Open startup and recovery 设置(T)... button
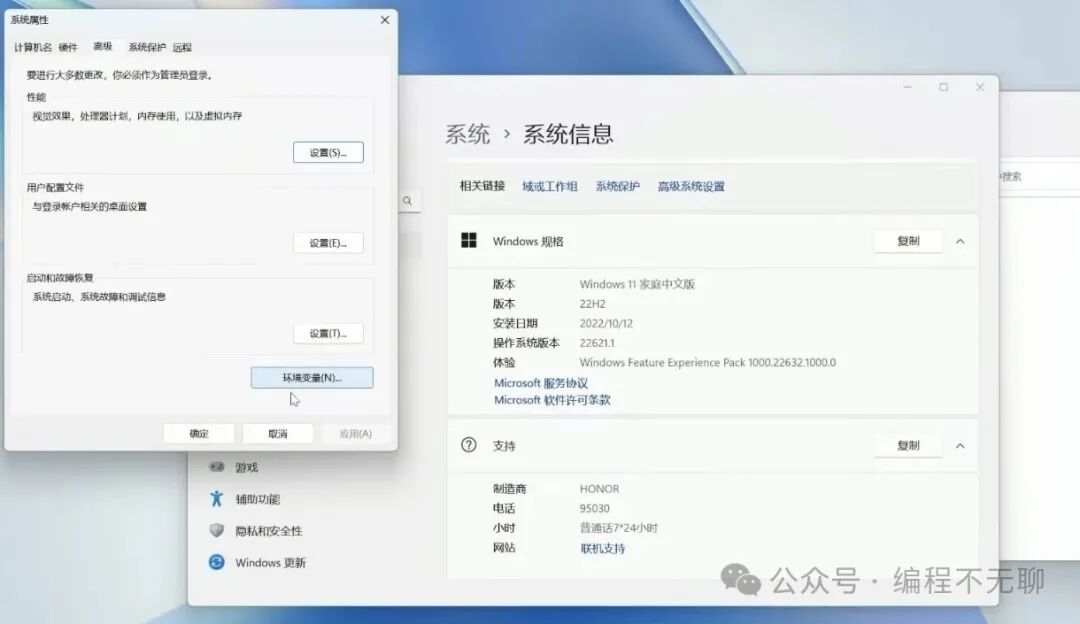This screenshot has width=1080, height=624. coord(328,333)
